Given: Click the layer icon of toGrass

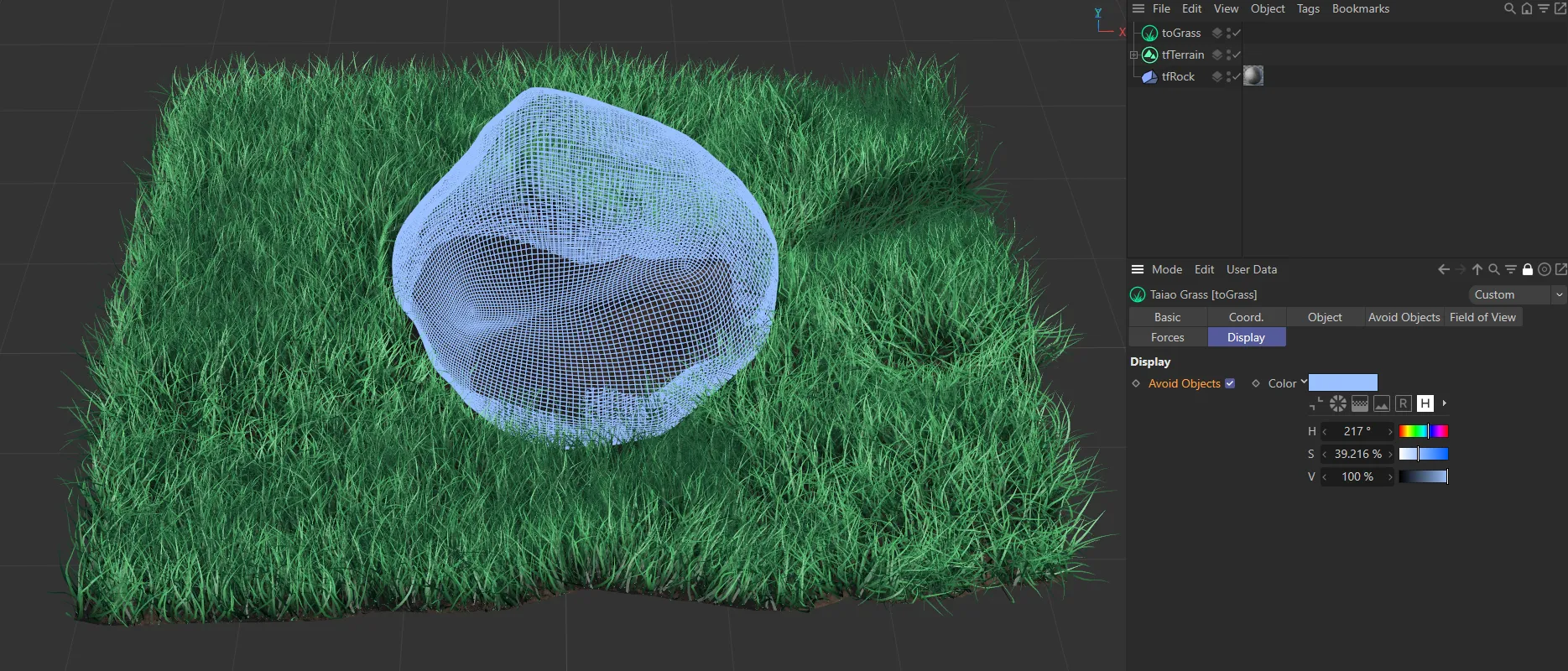Looking at the screenshot, I should point(1216,33).
